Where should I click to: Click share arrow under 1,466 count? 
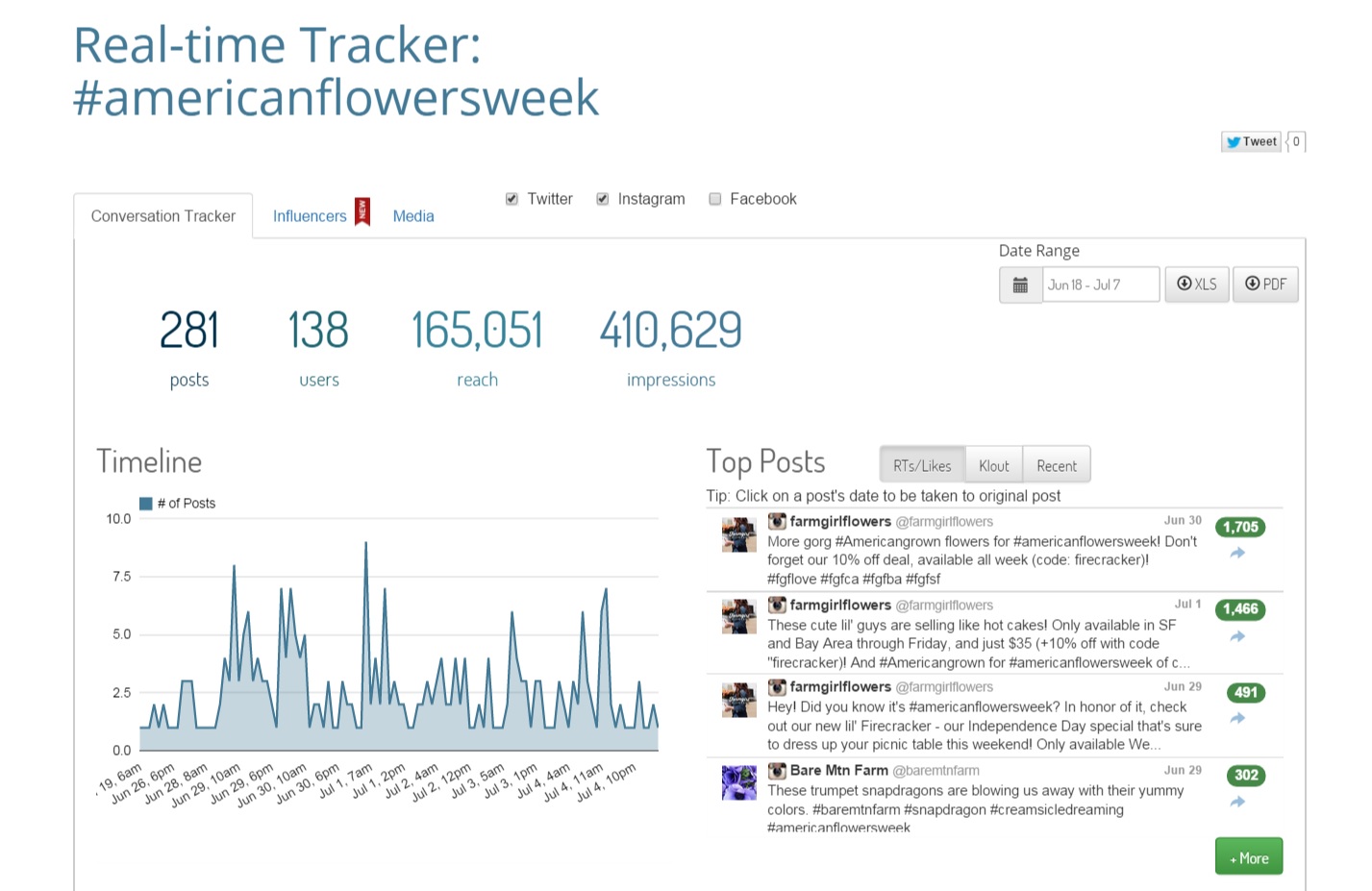(1237, 636)
